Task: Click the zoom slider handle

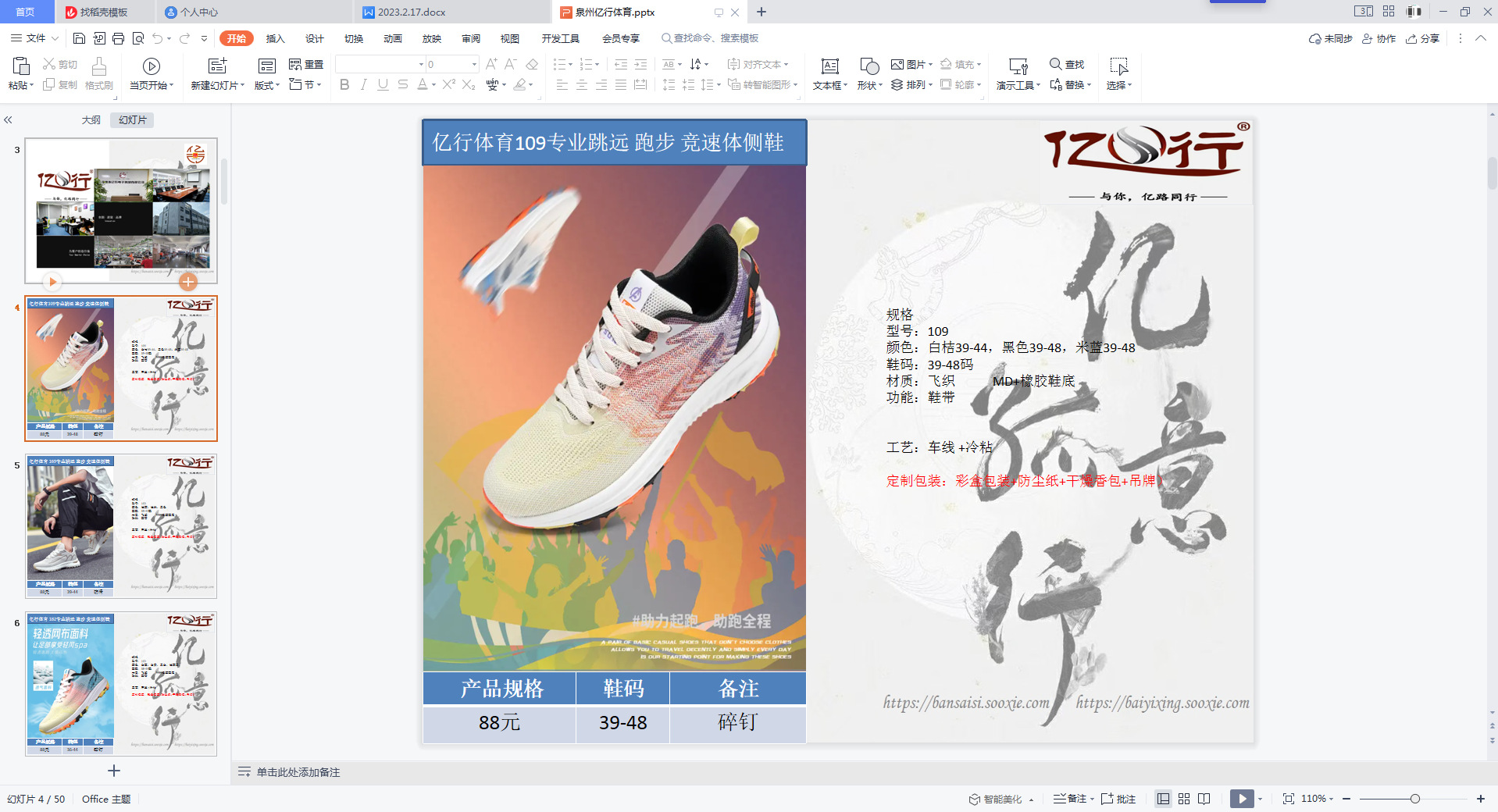Action: tap(1414, 799)
